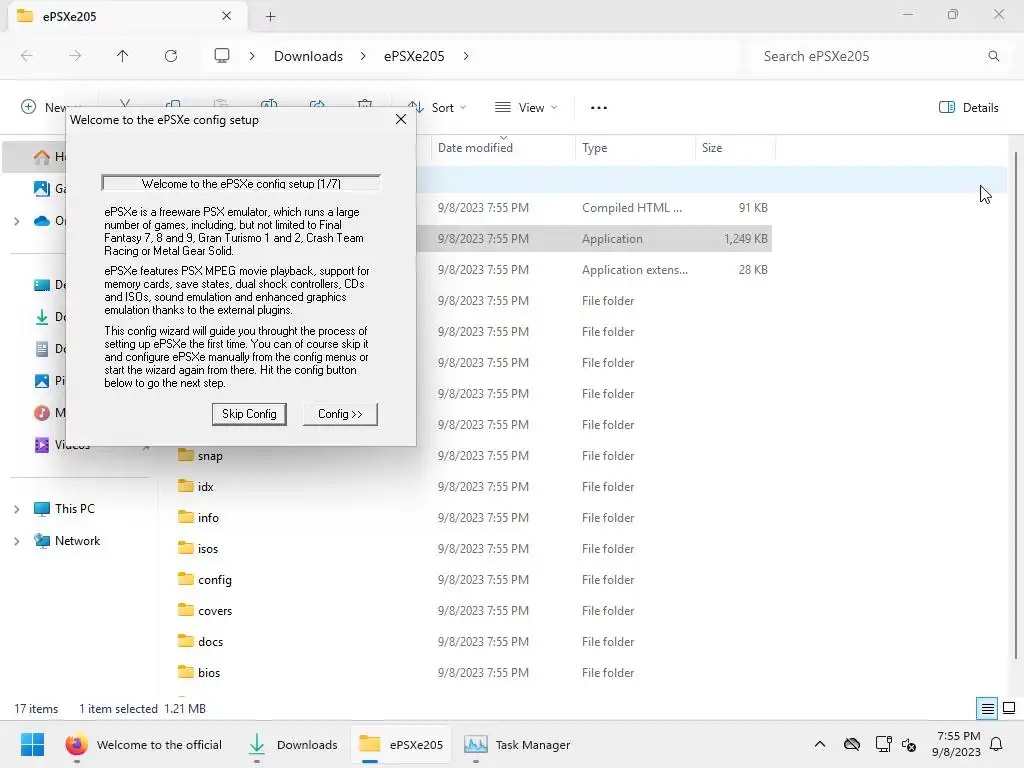The image size is (1024, 768).
Task: Expand the Network tree node
Action: coord(17,541)
